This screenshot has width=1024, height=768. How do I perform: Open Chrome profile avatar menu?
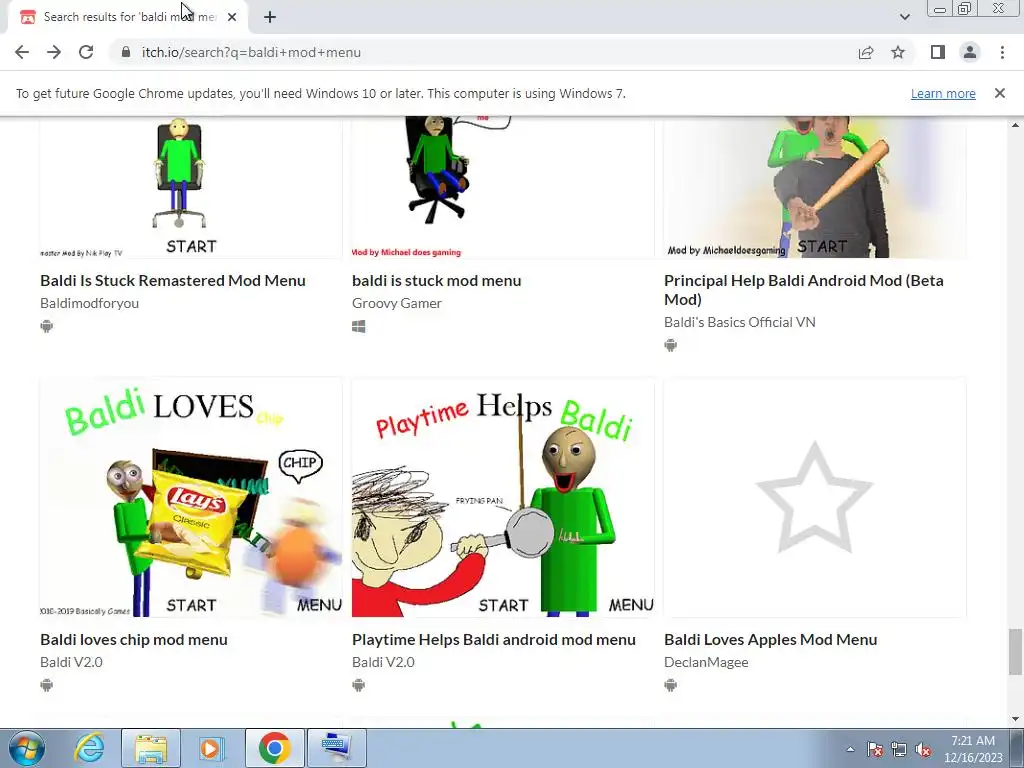tap(970, 52)
